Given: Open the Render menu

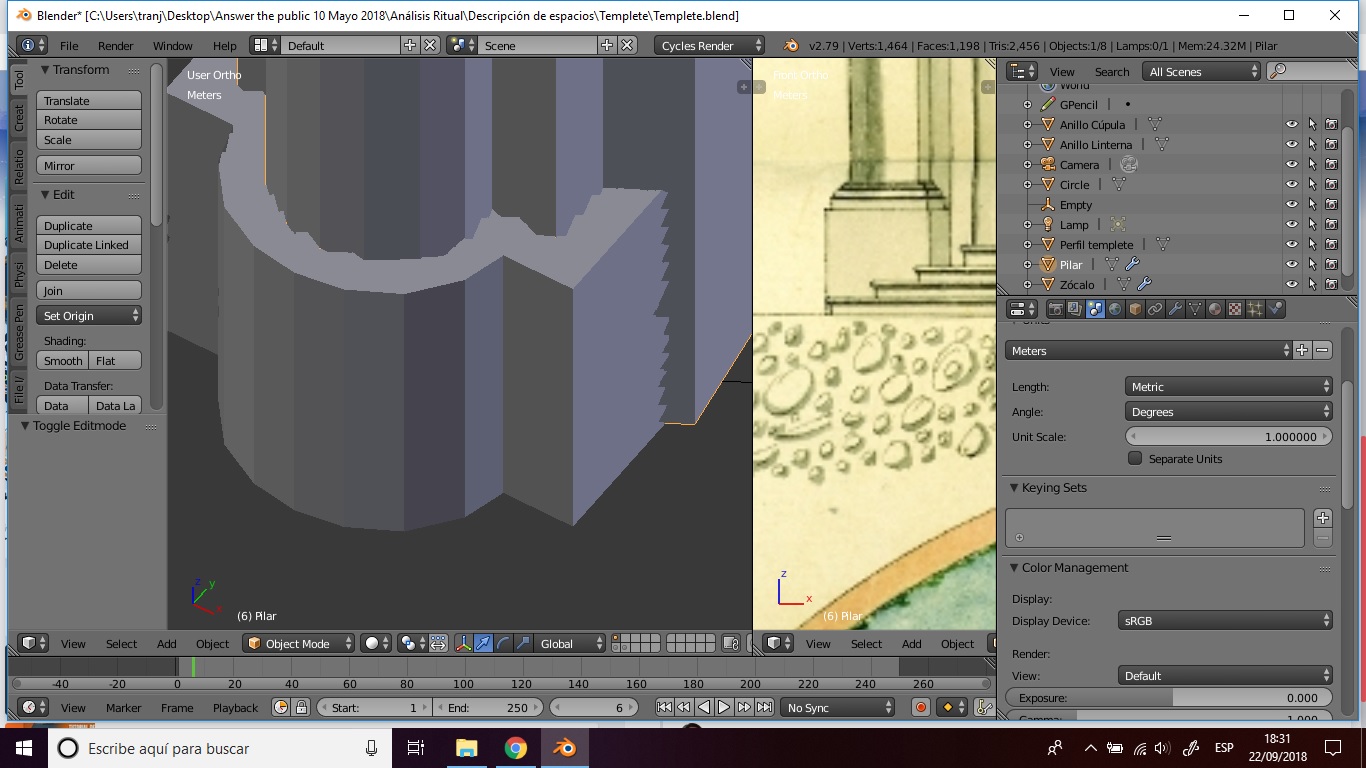Looking at the screenshot, I should pyautogui.click(x=116, y=45).
